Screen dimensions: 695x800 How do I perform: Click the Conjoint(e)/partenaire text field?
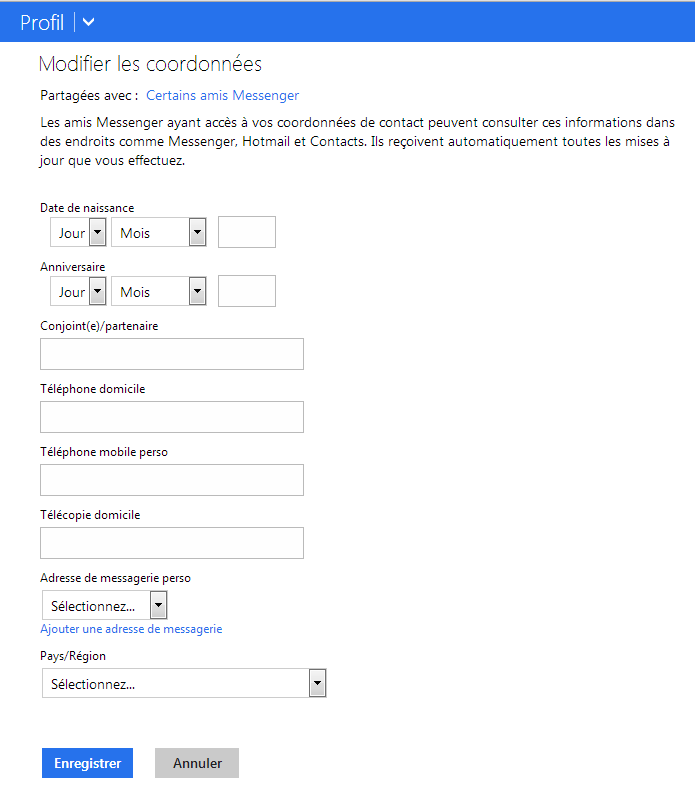172,354
